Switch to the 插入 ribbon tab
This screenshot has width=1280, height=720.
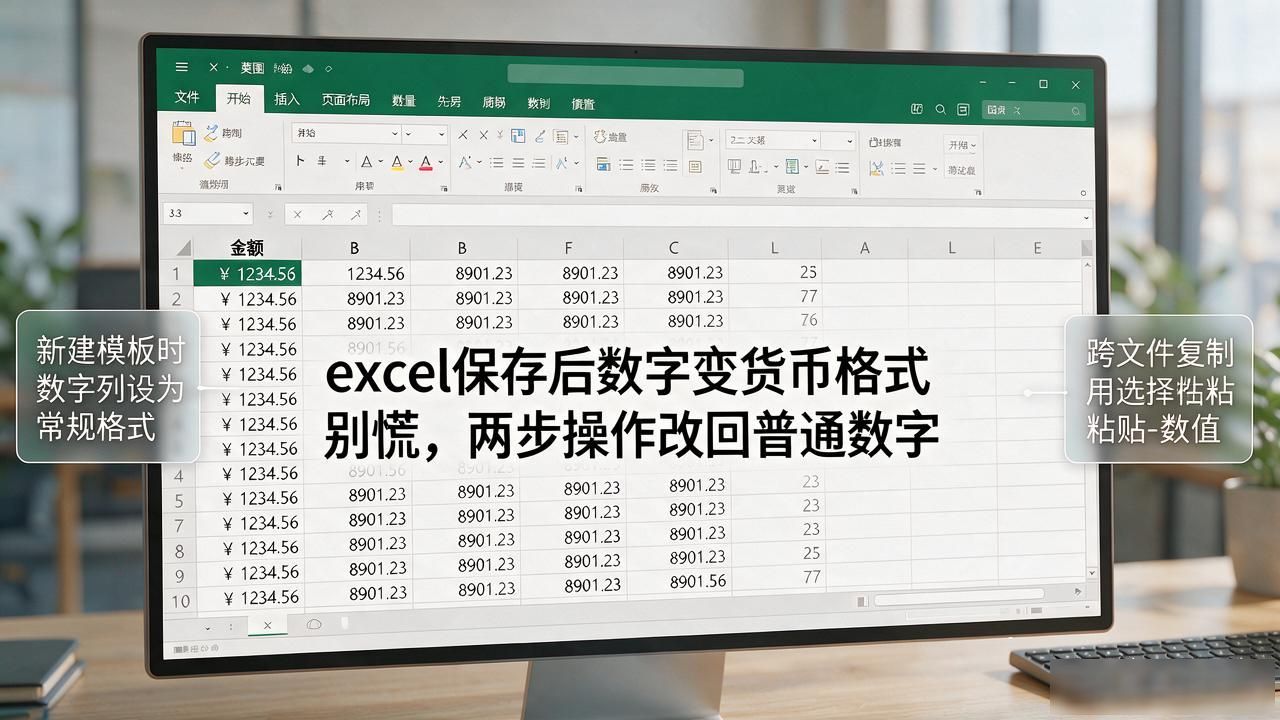point(287,99)
